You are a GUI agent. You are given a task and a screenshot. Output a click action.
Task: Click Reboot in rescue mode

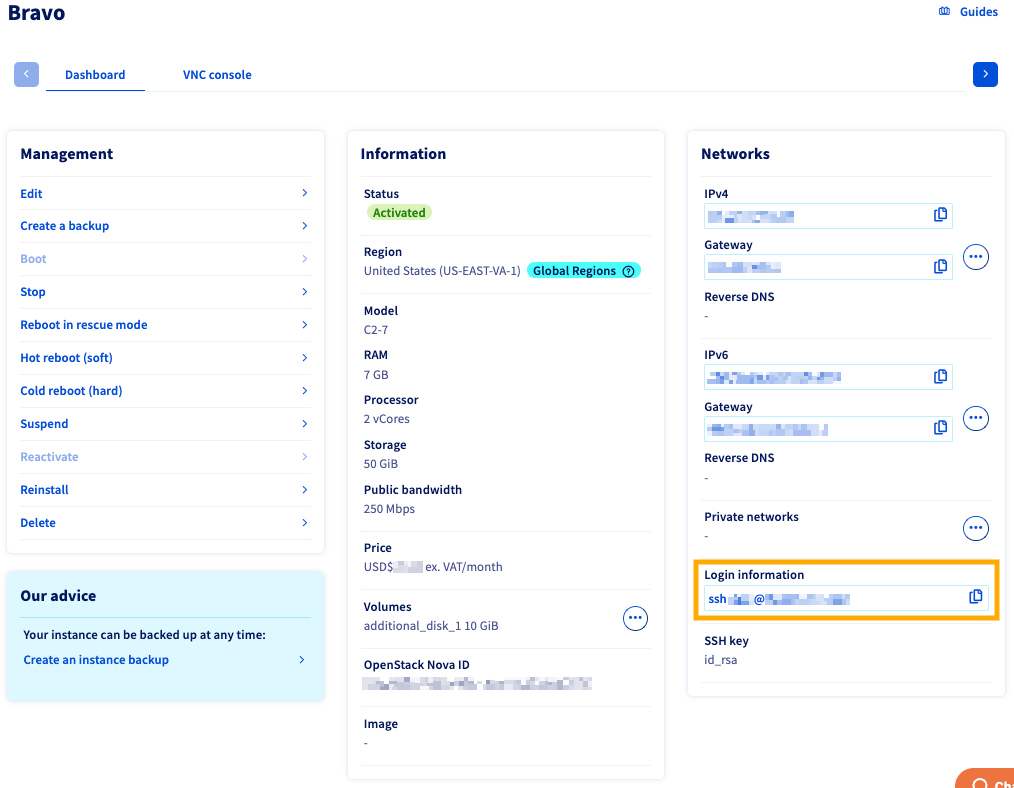pyautogui.click(x=83, y=324)
